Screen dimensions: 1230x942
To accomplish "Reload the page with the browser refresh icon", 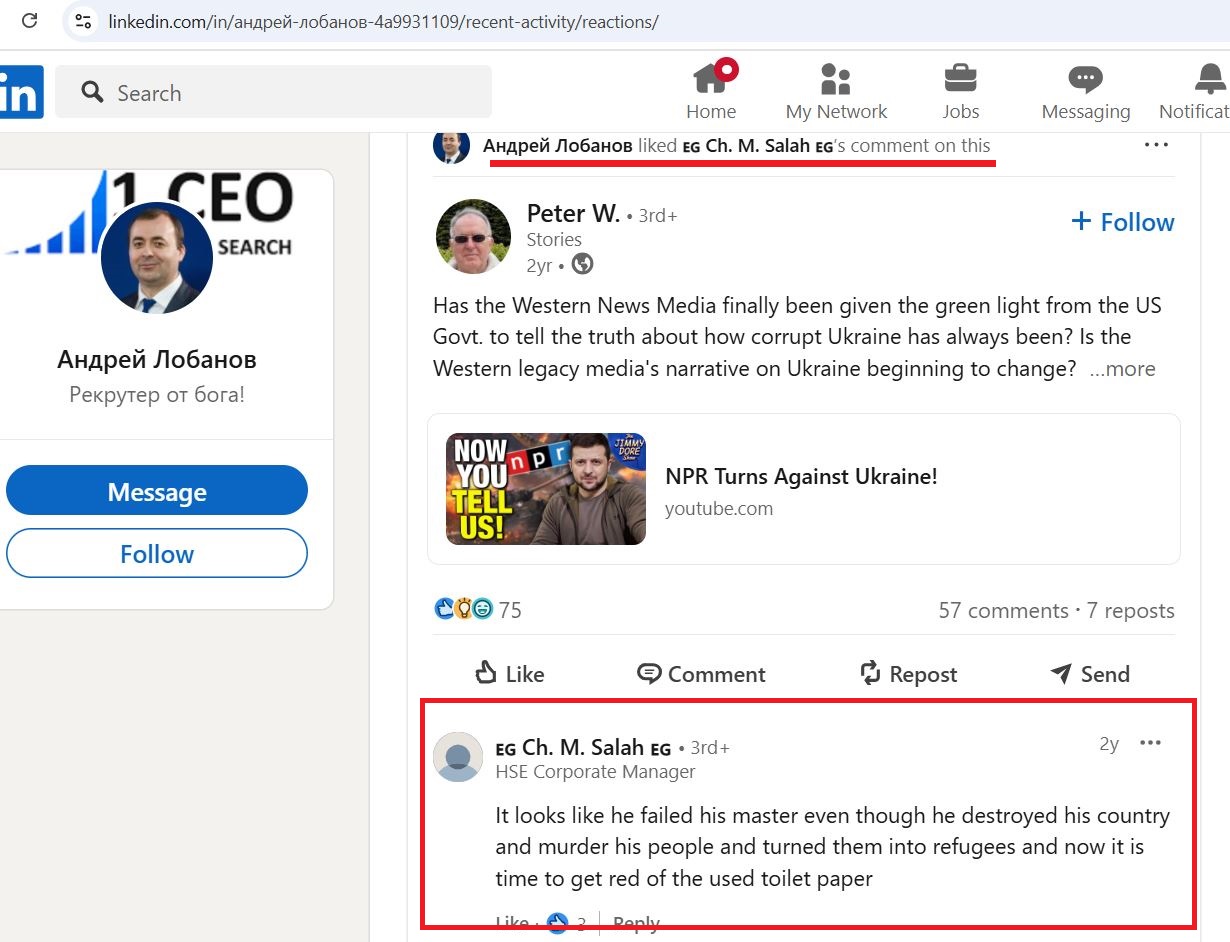I will (x=30, y=21).
